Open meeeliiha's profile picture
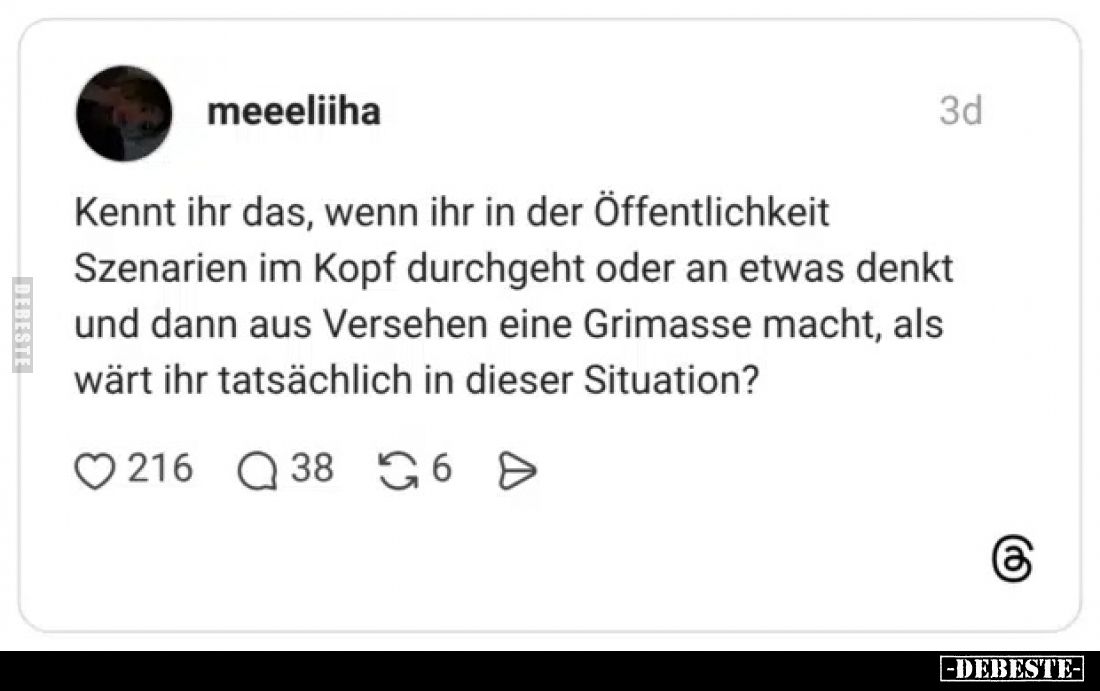Screen dimensions: 1100x691 coord(122,112)
